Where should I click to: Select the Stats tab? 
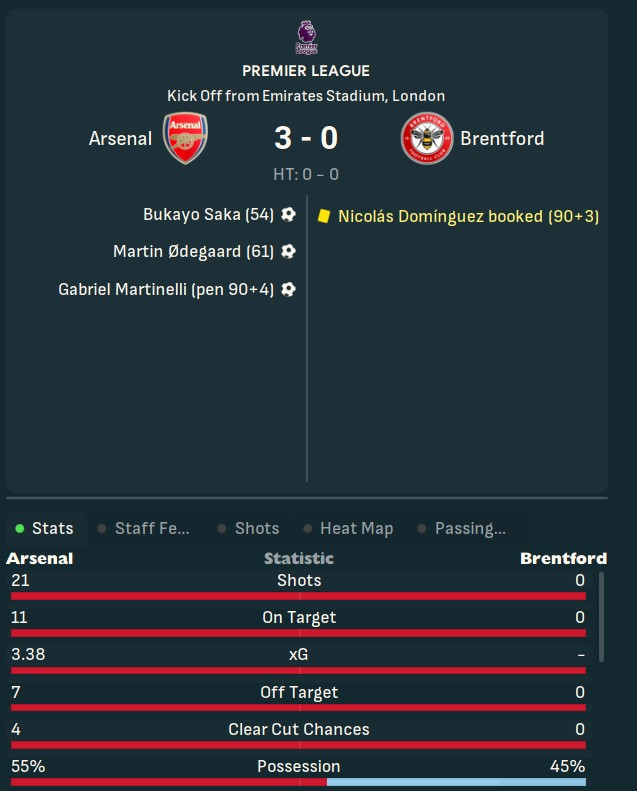(46, 528)
